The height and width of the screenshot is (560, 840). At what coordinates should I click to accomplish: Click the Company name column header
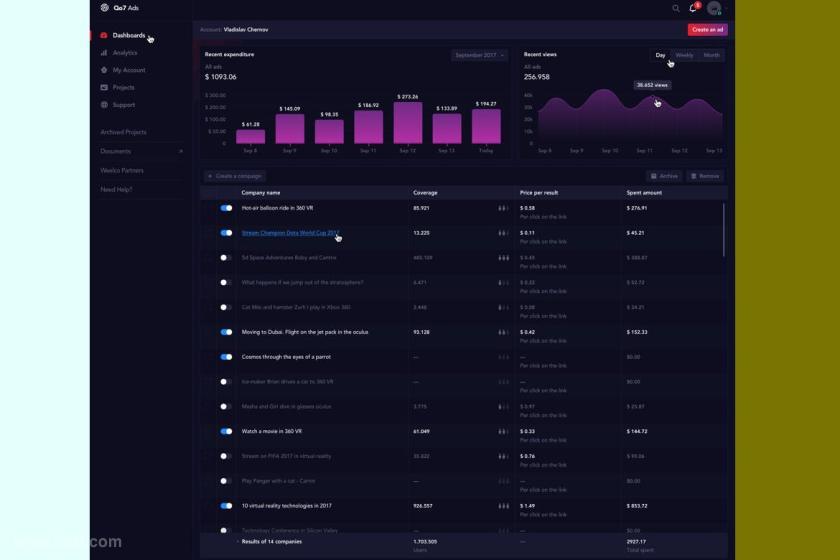pyautogui.click(x=261, y=192)
